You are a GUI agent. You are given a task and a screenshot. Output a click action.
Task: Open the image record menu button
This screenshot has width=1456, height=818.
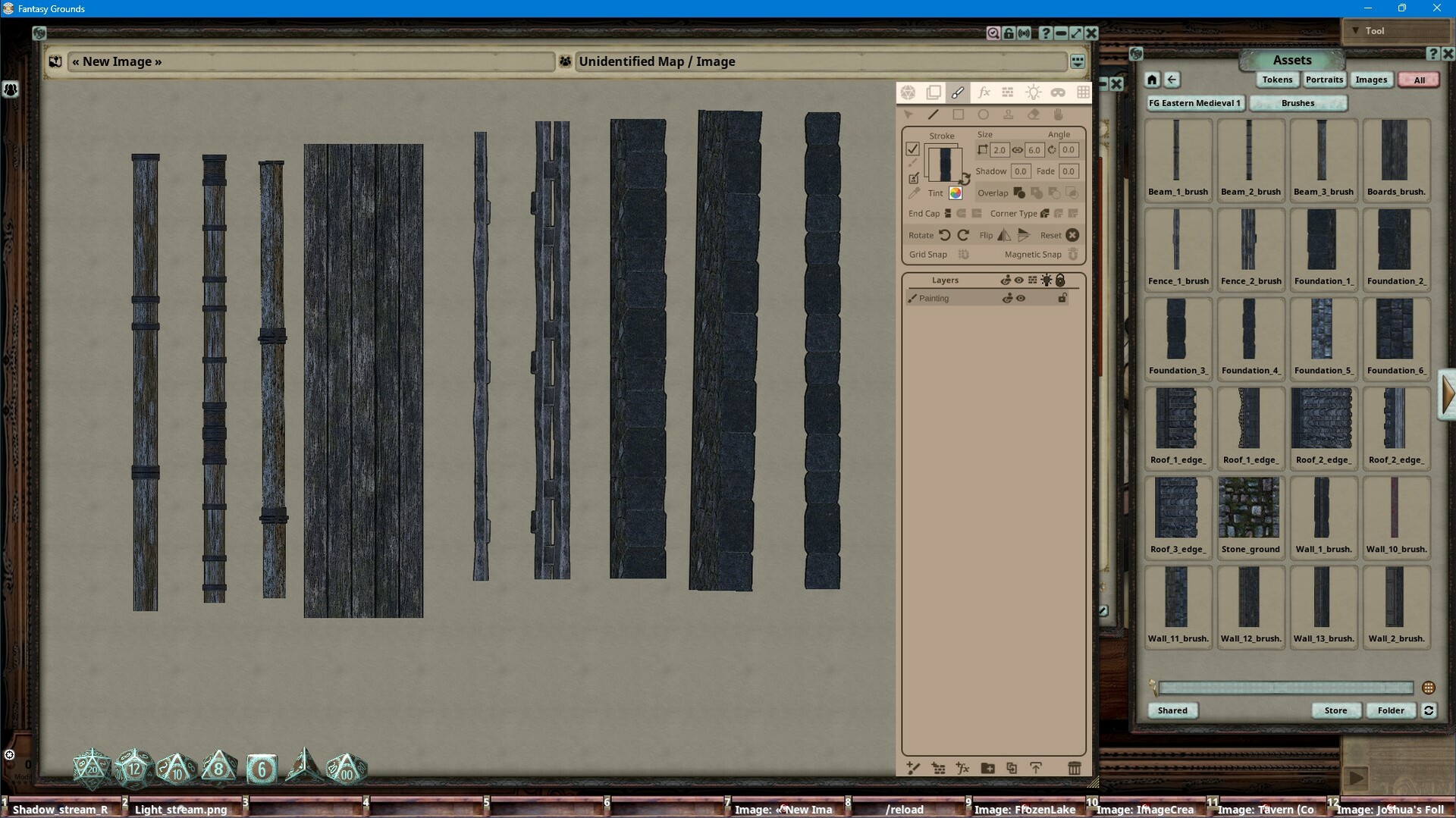1077,61
